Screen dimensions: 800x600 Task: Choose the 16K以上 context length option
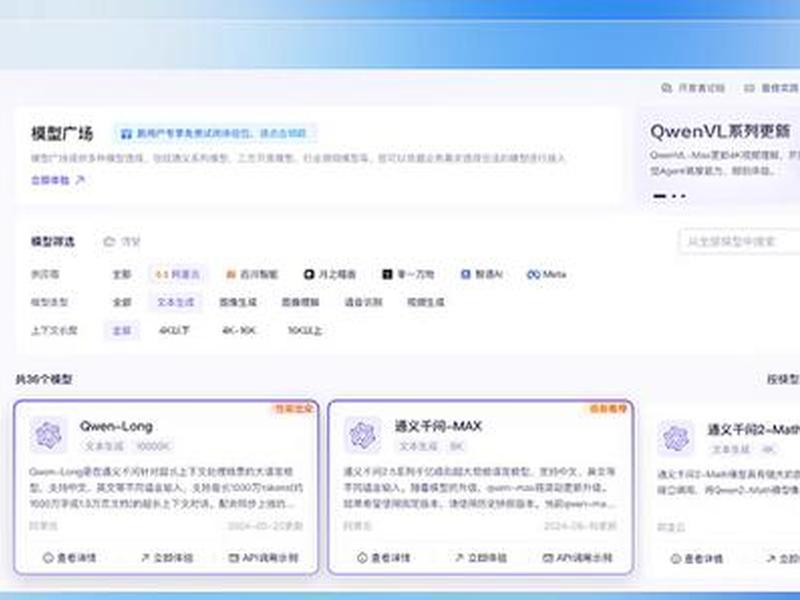pyautogui.click(x=305, y=331)
